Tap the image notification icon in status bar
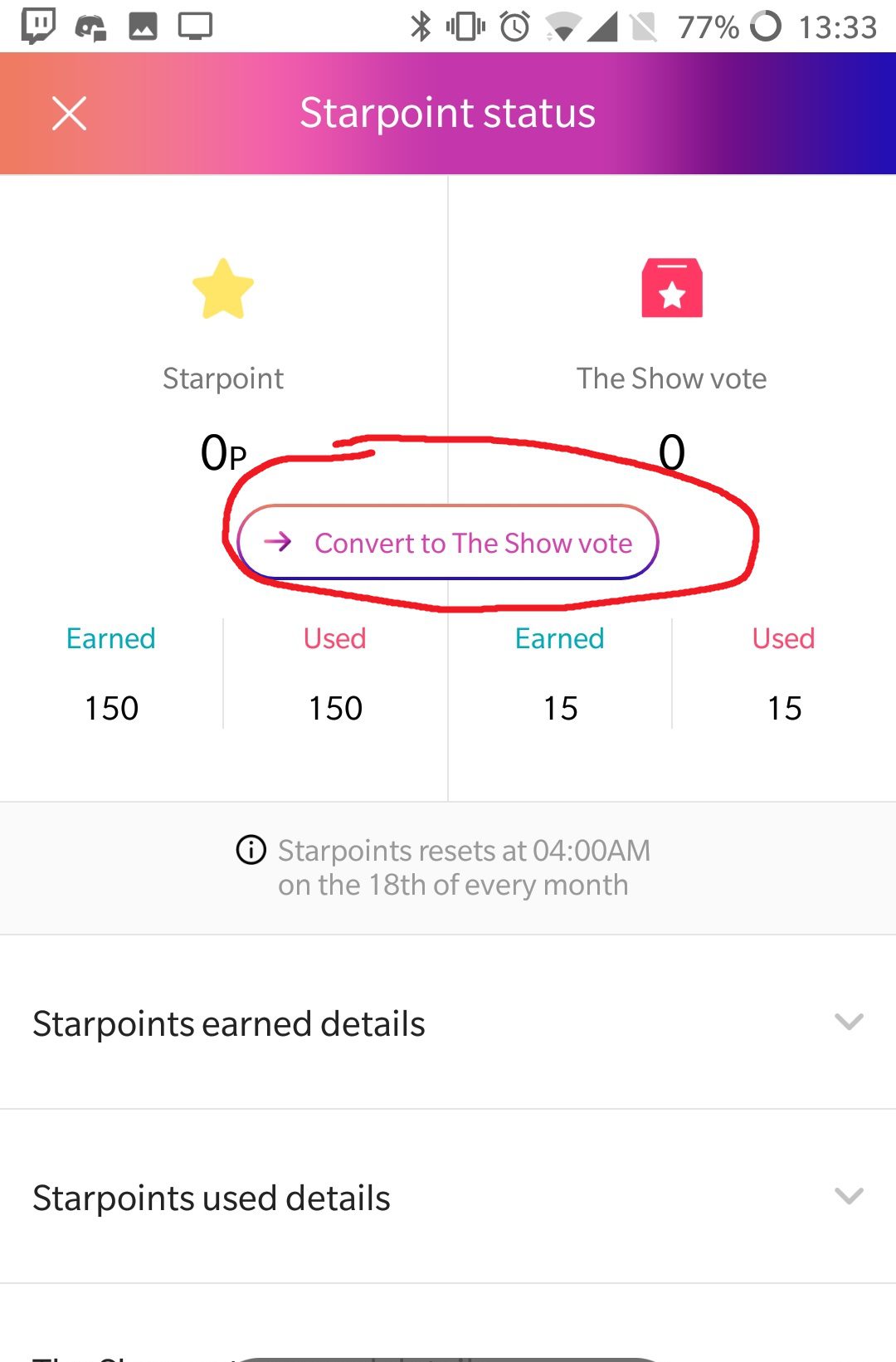 [143, 27]
